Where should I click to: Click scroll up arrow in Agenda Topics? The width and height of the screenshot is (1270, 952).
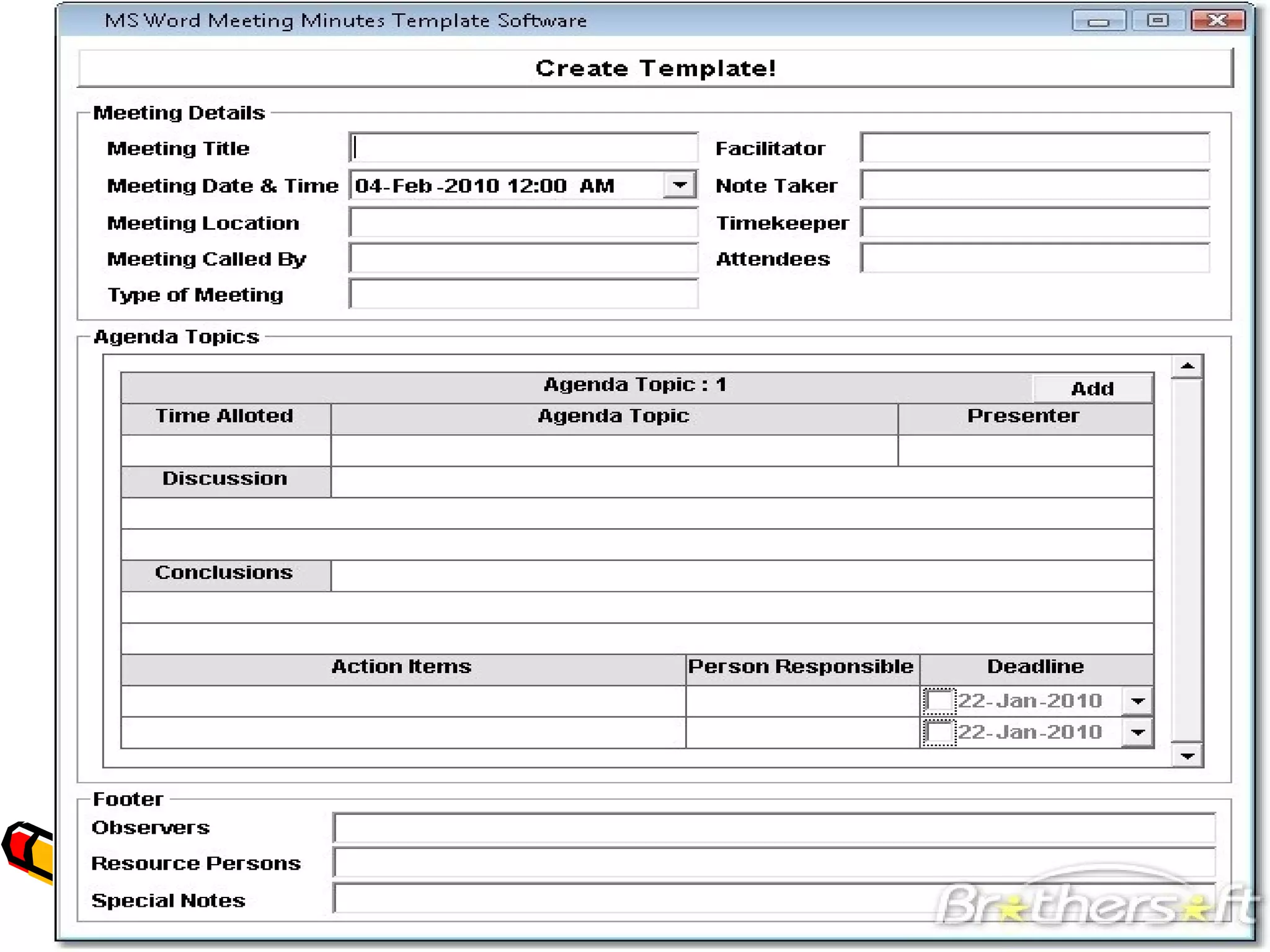click(x=1187, y=366)
